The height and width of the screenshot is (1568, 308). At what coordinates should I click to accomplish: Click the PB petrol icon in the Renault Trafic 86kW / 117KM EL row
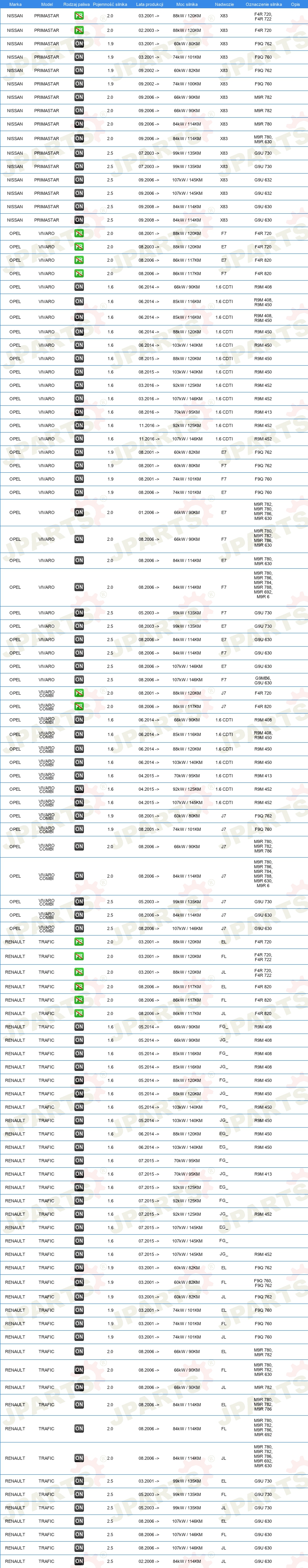79,987
